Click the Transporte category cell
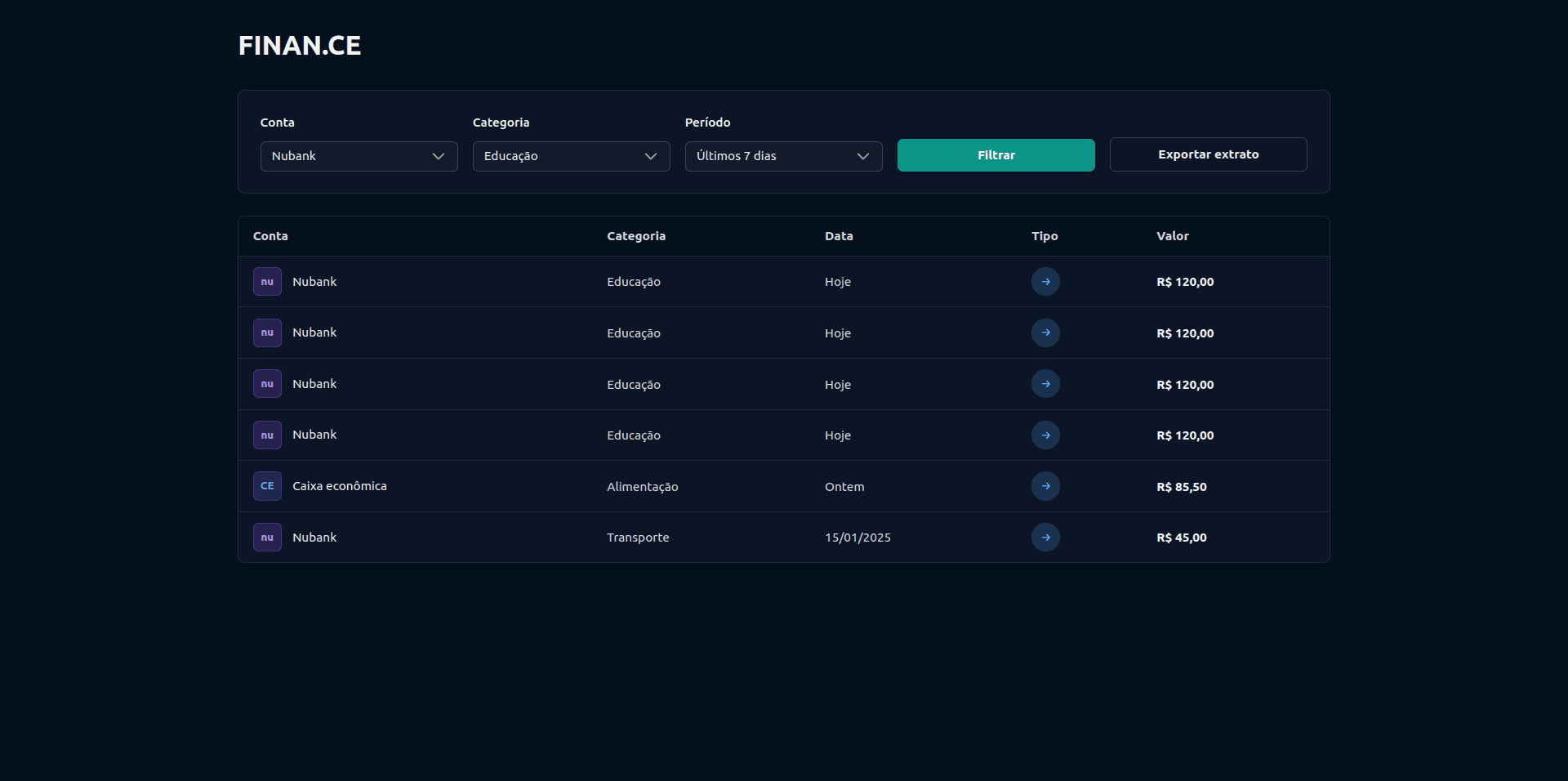 pyautogui.click(x=638, y=538)
